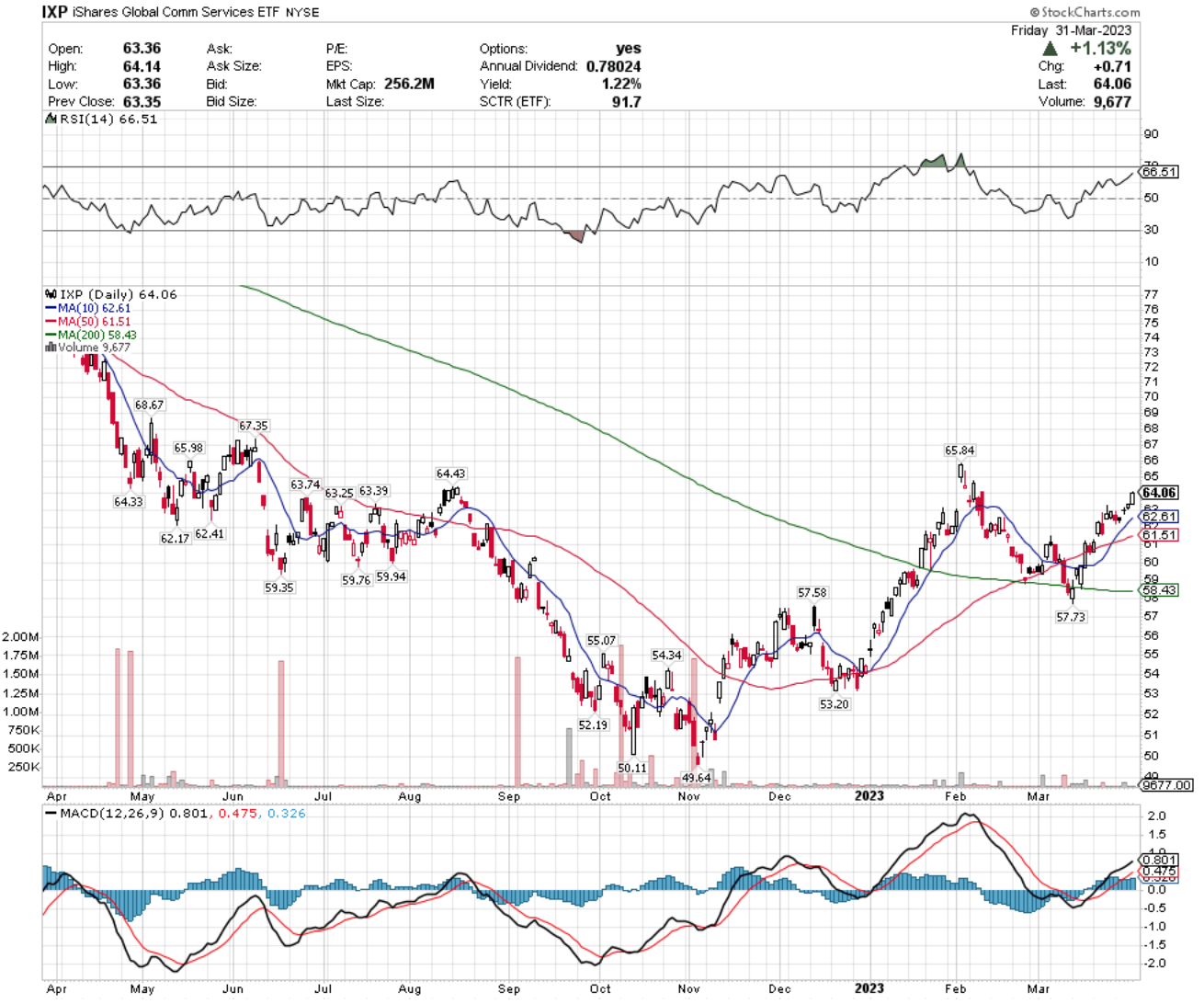Viewport: 1204px width, 1004px height.
Task: Click the 54.34 price annotation
Action: pyautogui.click(x=666, y=655)
